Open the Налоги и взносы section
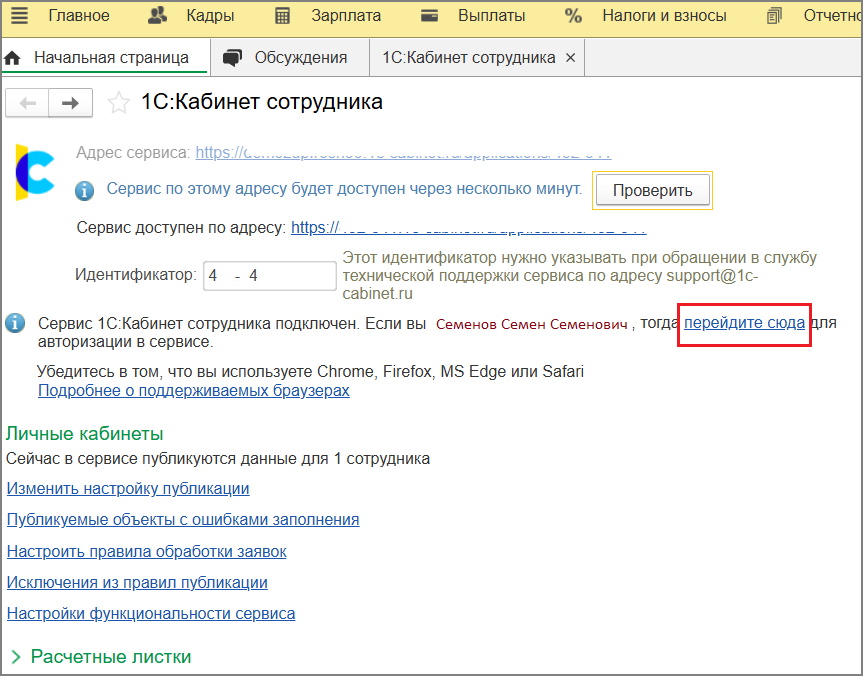863x676 pixels. 664,15
